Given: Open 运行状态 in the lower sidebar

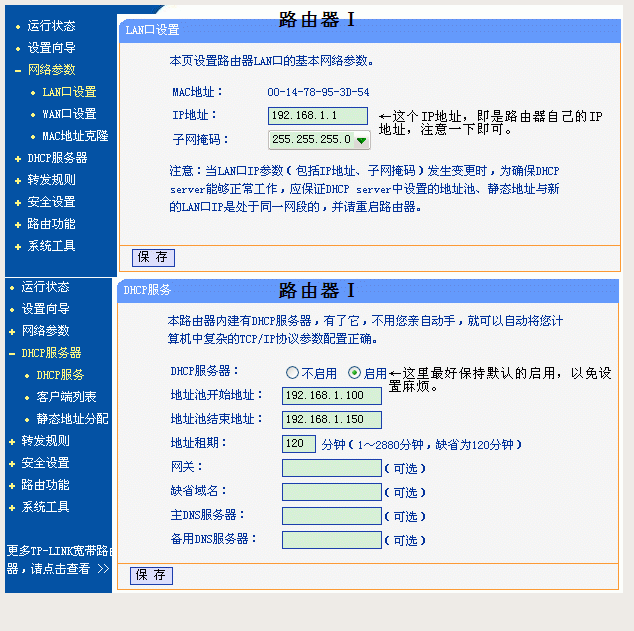Looking at the screenshot, I should coord(45,287).
